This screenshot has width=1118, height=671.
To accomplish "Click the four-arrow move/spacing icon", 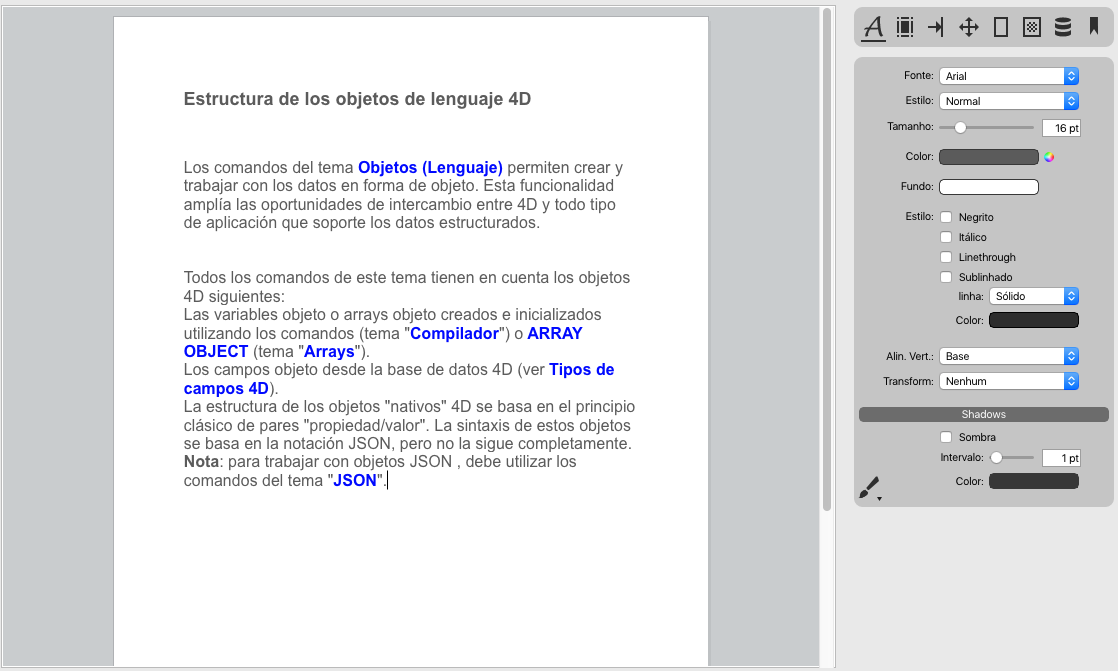I will pyautogui.click(x=968, y=27).
